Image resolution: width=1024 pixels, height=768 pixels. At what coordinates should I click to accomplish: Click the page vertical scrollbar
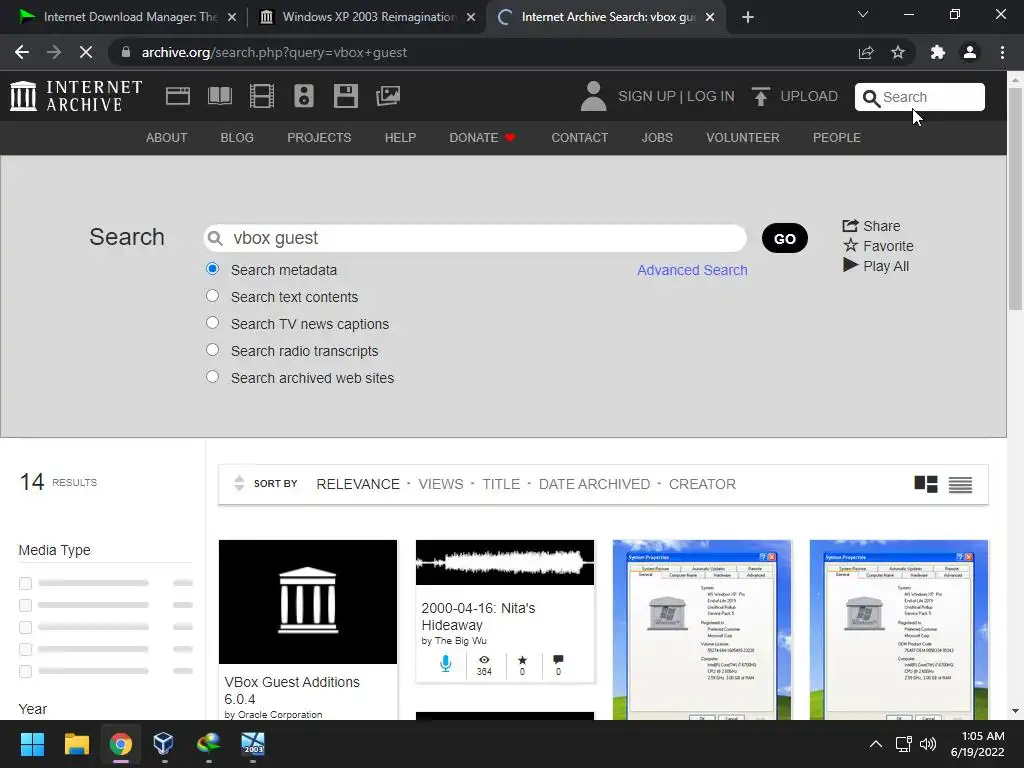pyautogui.click(x=1015, y=197)
